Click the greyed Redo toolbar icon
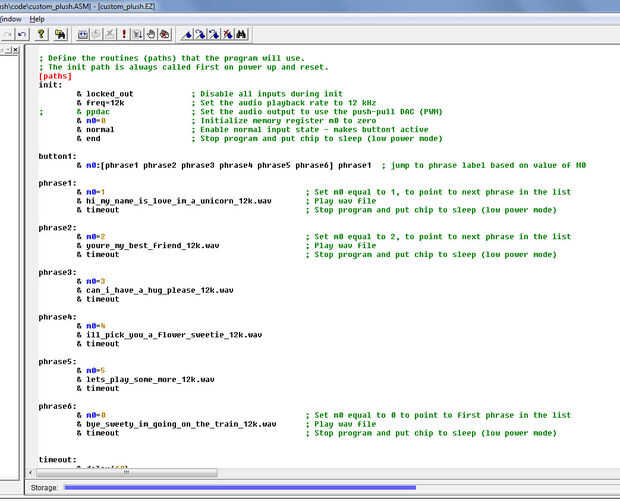The image size is (620, 501). point(7,35)
